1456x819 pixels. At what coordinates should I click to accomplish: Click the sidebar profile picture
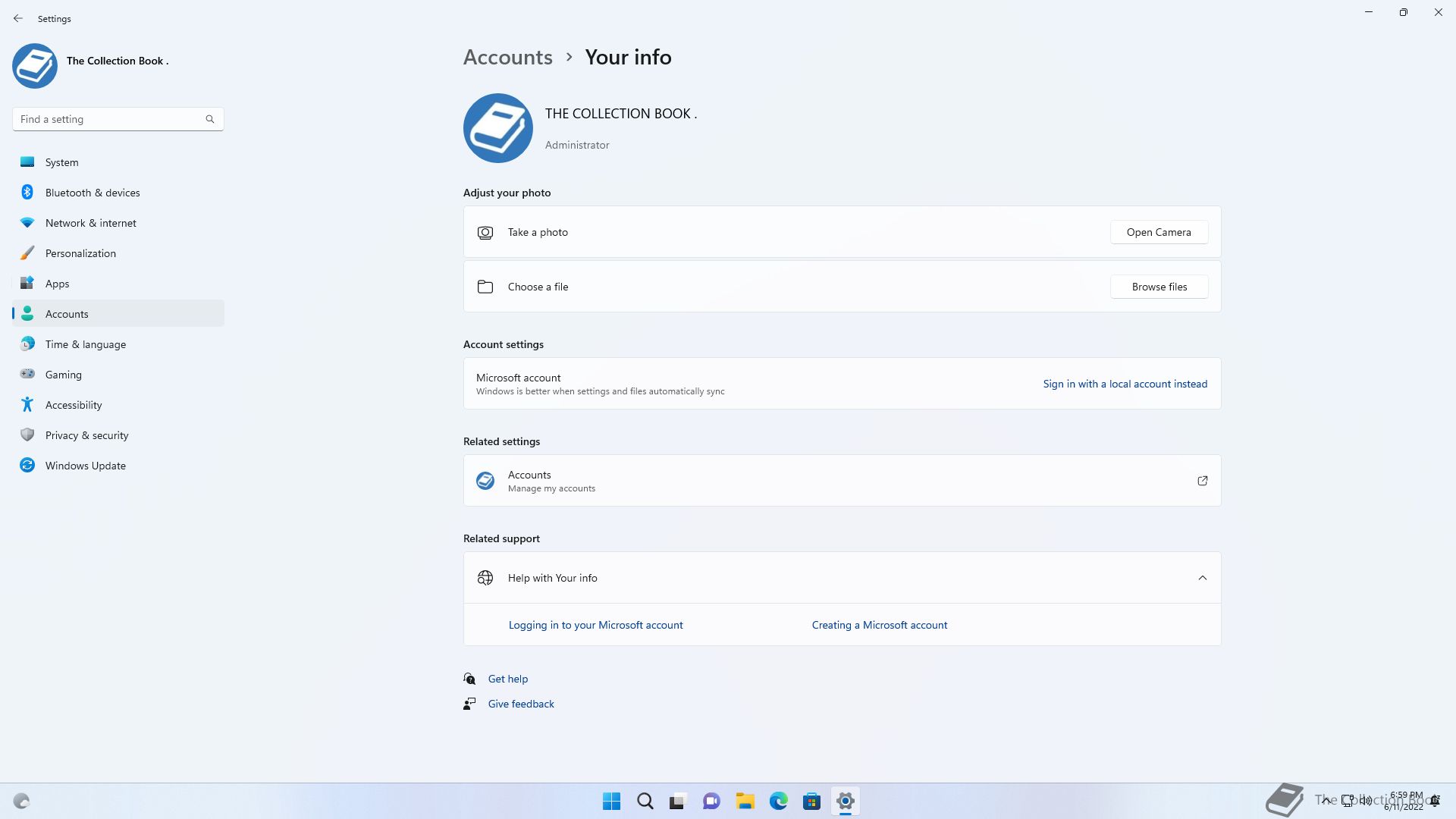35,66
